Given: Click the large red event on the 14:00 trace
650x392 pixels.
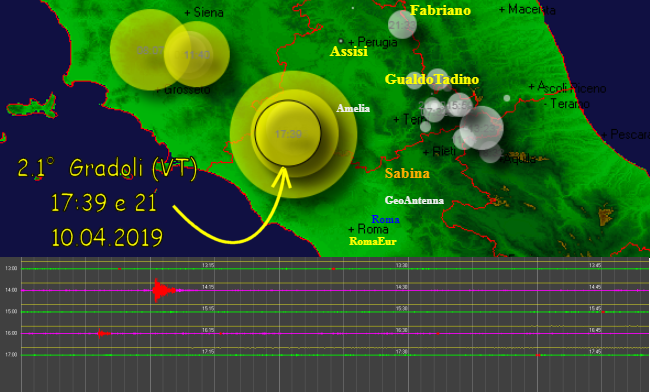Looking at the screenshot, I should (164, 290).
